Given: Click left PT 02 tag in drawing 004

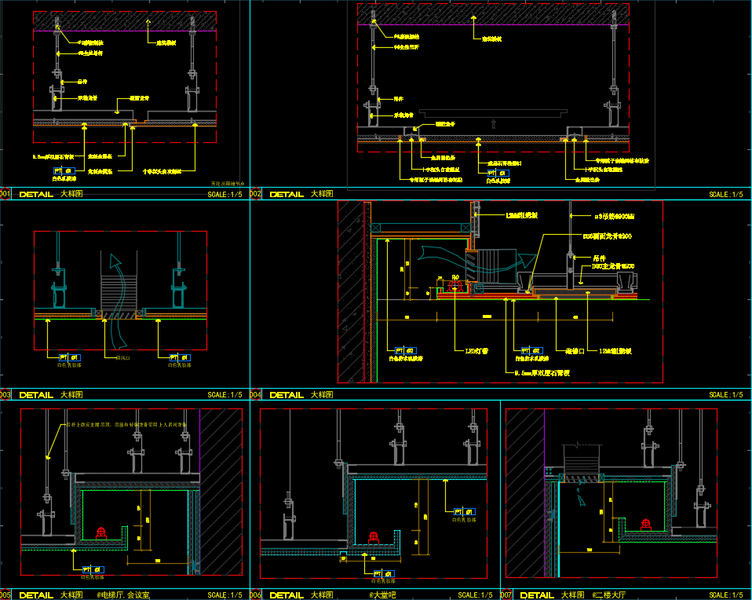Looking at the screenshot, I should point(405,351).
